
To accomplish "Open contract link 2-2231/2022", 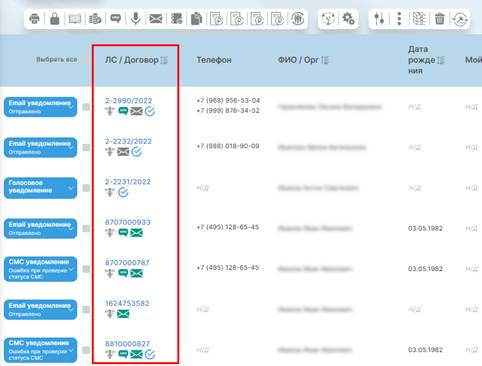I will pos(128,182).
